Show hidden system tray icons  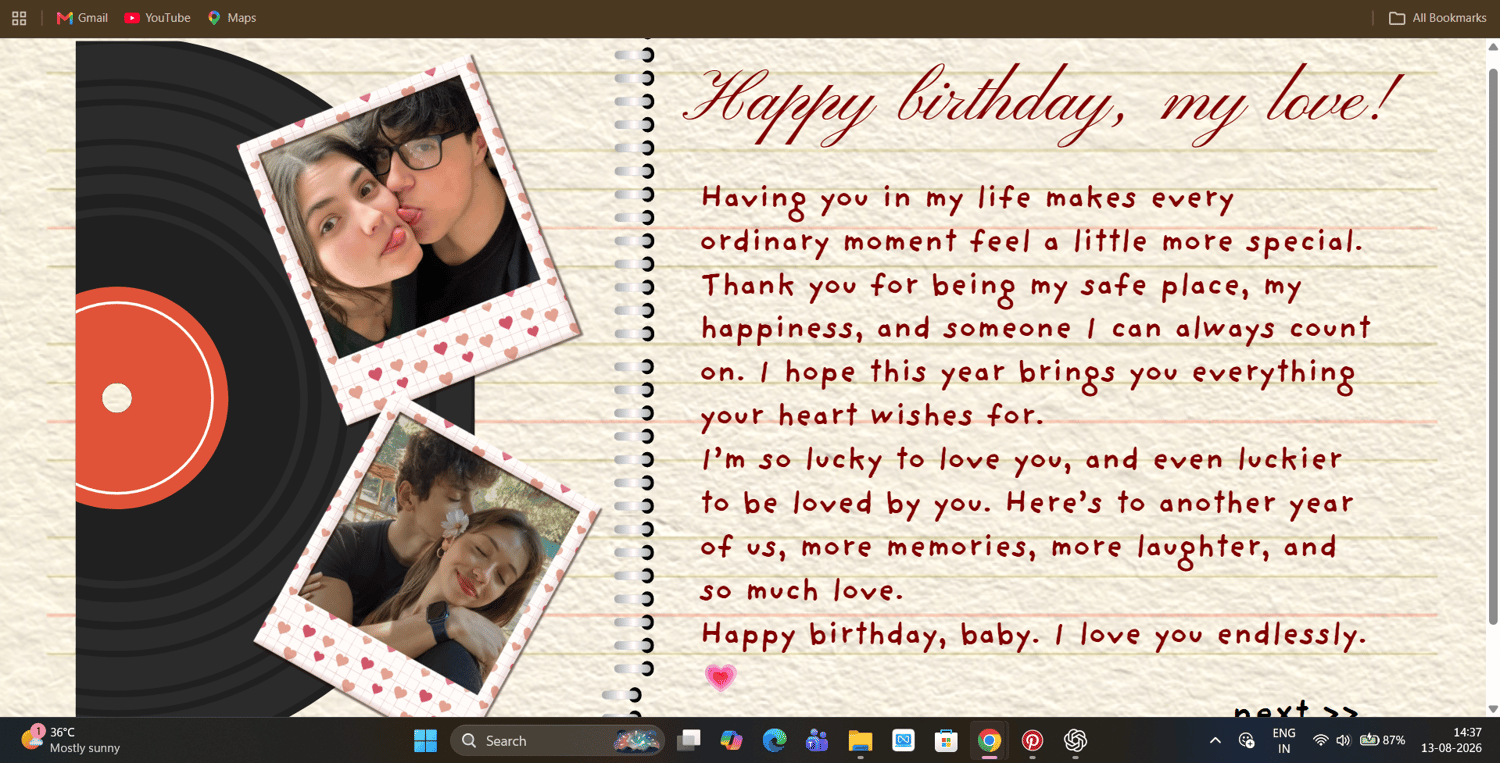[x=1215, y=740]
